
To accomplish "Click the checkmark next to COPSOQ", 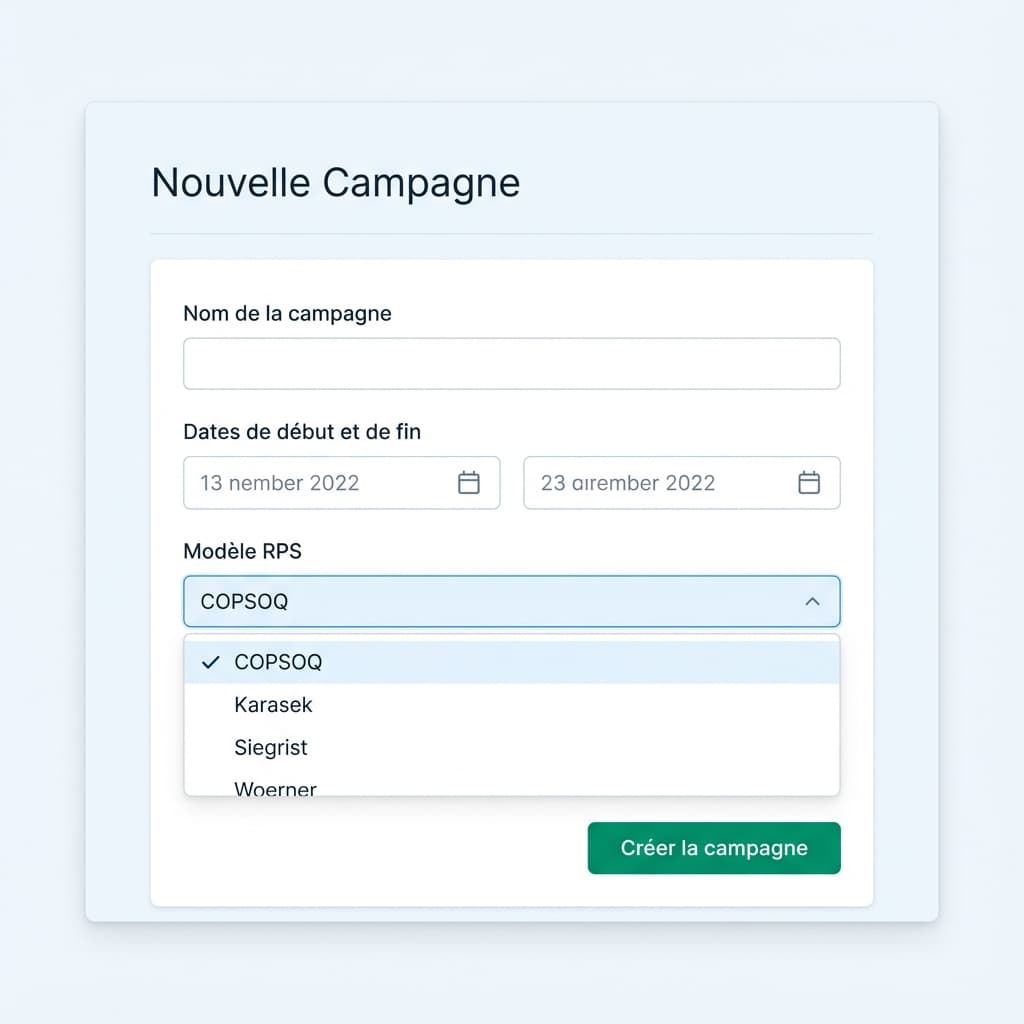I will click(210, 661).
